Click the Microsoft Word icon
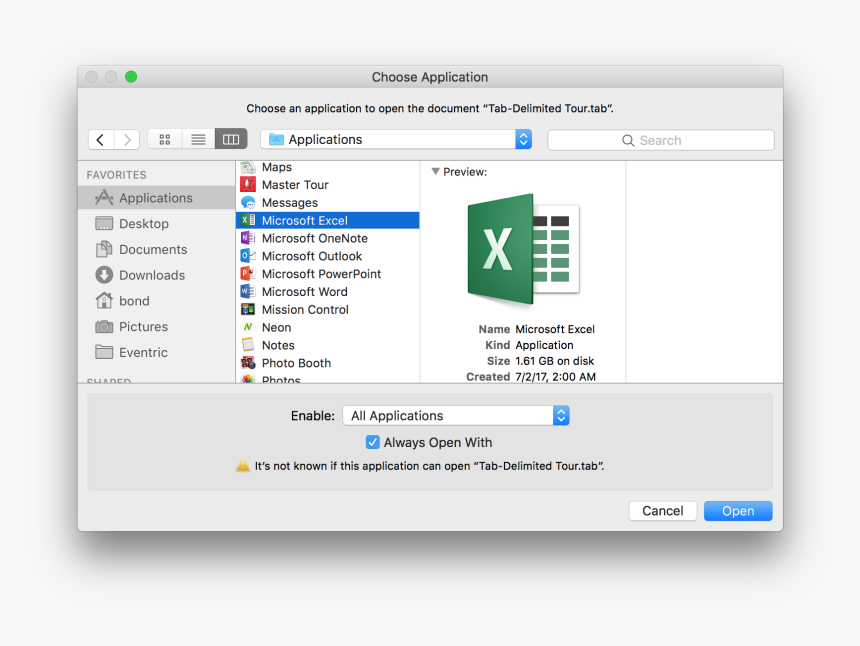 [248, 292]
